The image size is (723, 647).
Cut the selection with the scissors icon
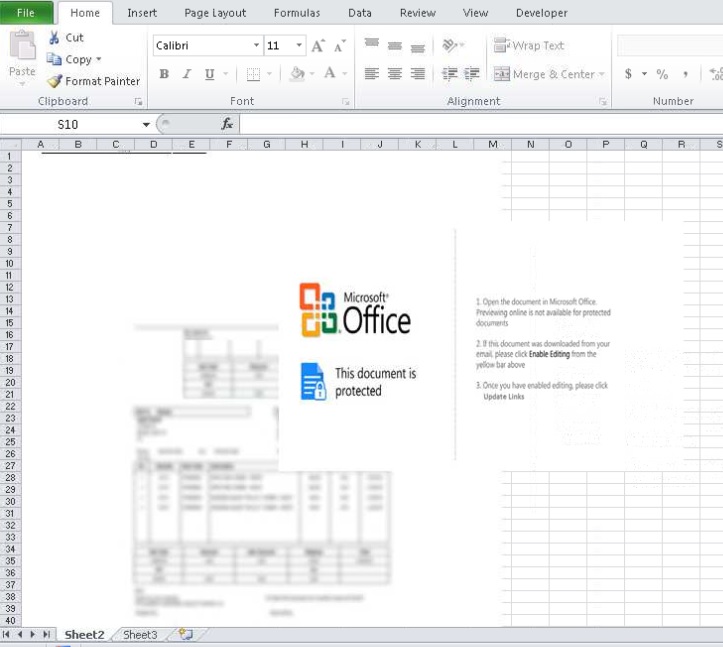pos(54,38)
